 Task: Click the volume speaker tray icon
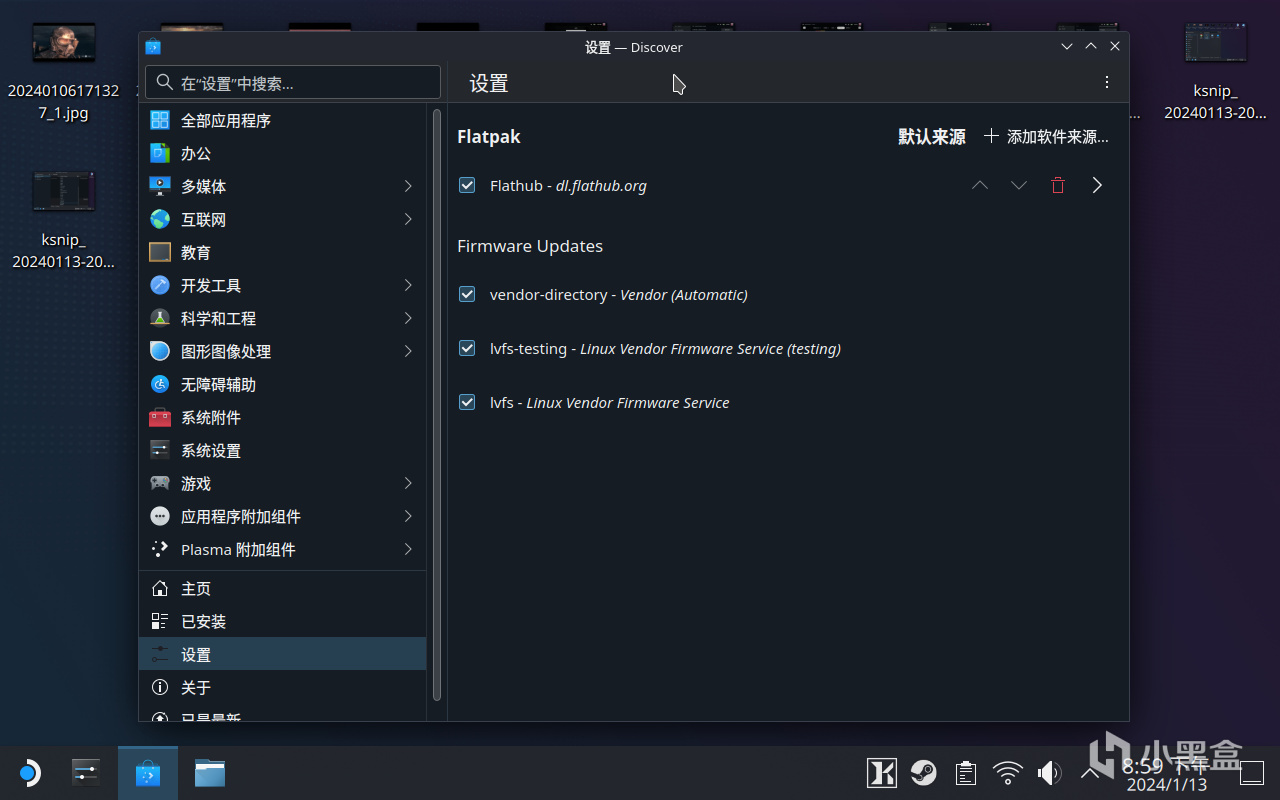coord(1049,773)
